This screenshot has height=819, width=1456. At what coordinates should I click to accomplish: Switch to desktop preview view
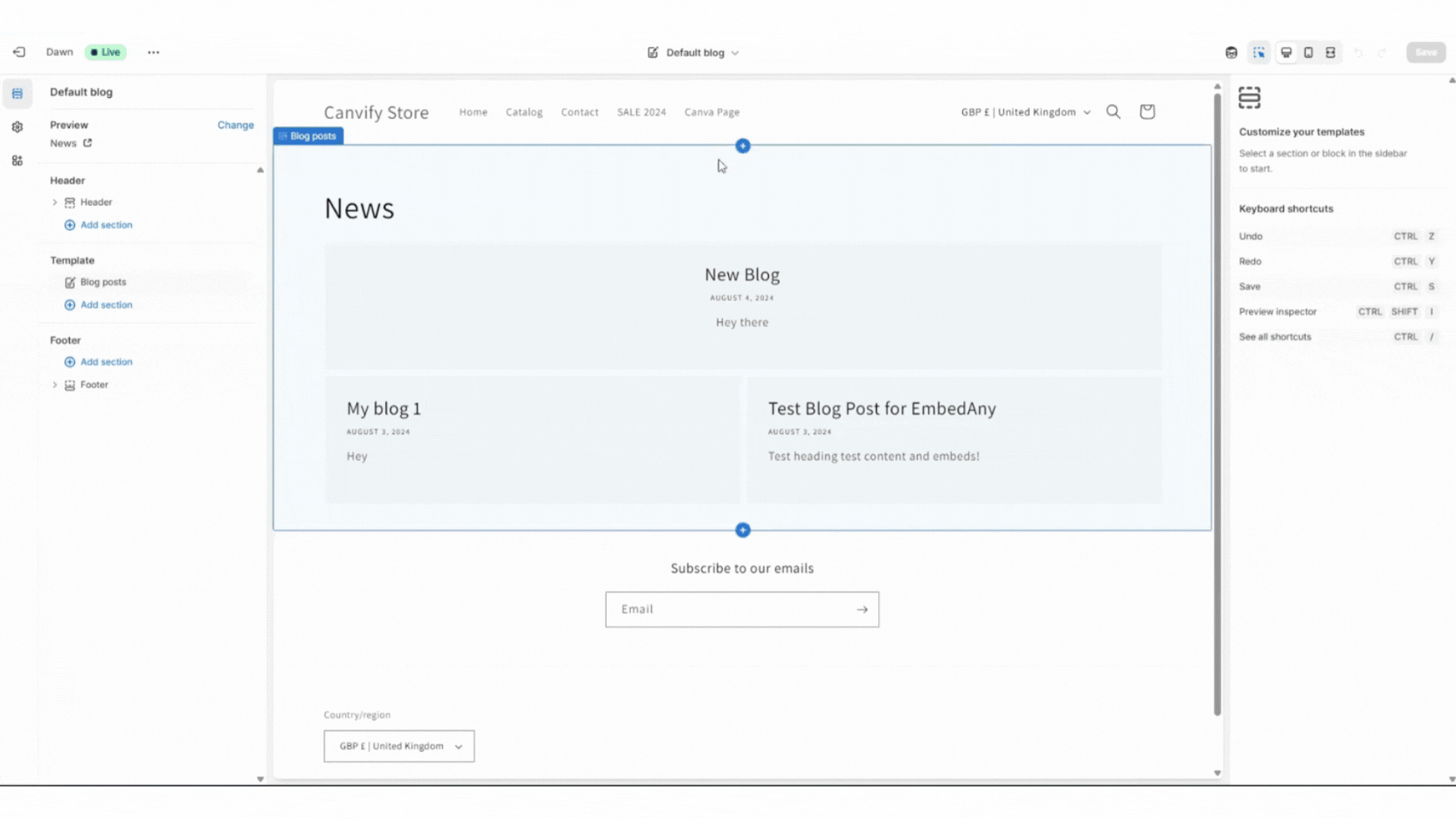pyautogui.click(x=1286, y=52)
